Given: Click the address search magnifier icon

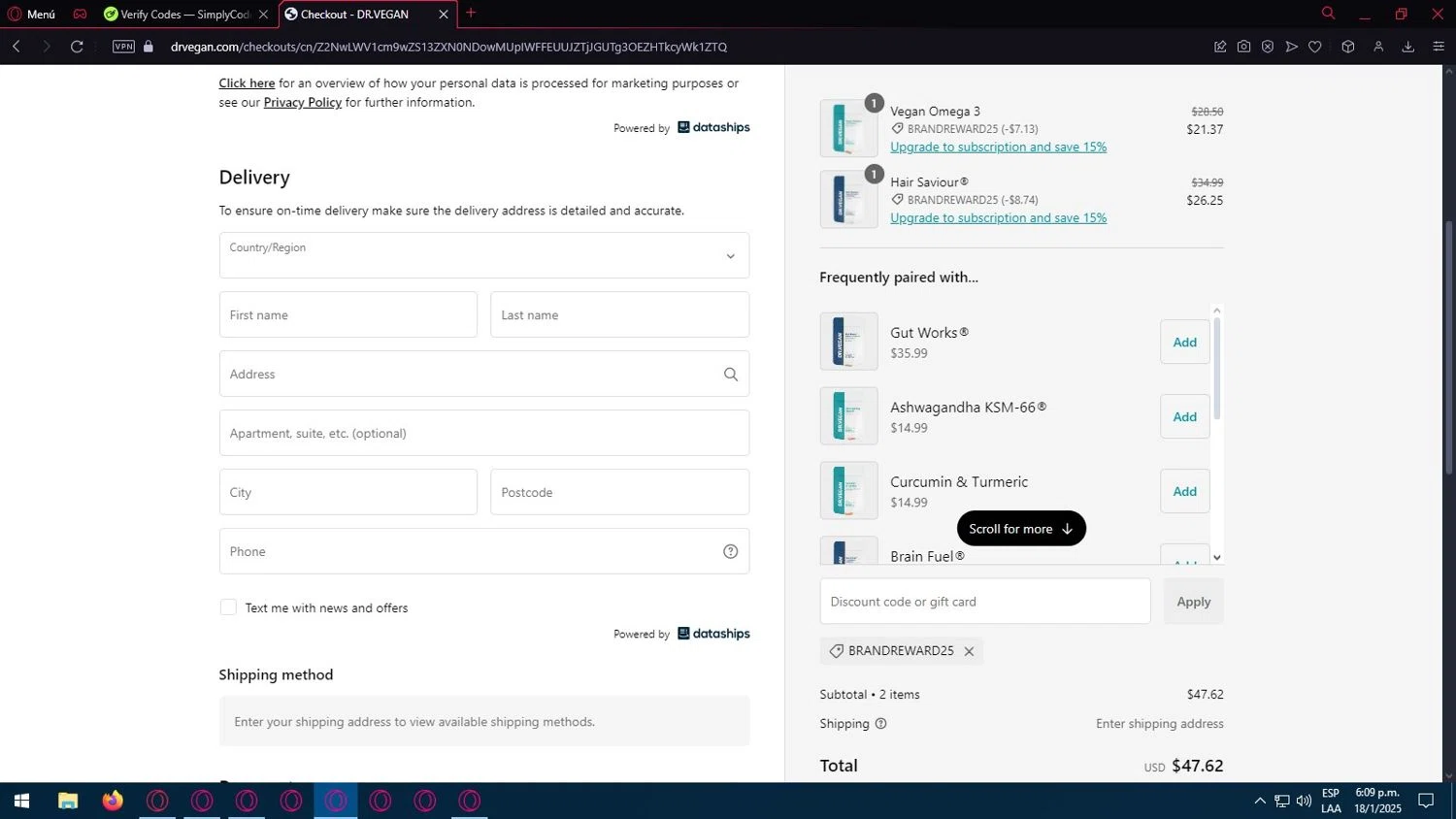Looking at the screenshot, I should point(731,375).
